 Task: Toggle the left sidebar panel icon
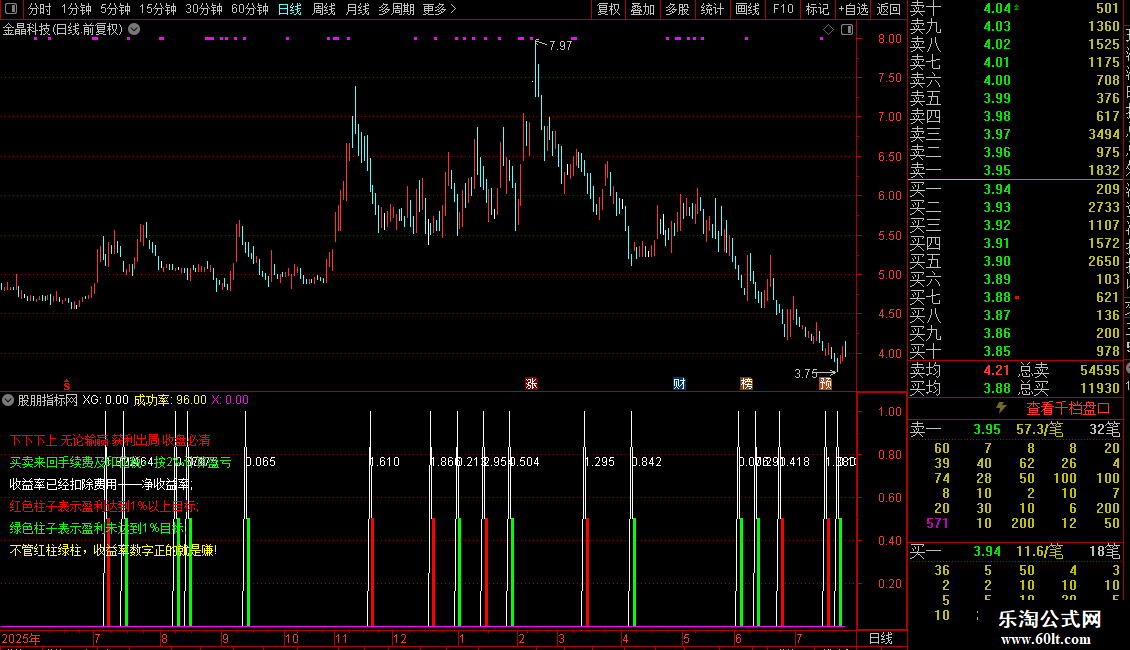pos(11,9)
